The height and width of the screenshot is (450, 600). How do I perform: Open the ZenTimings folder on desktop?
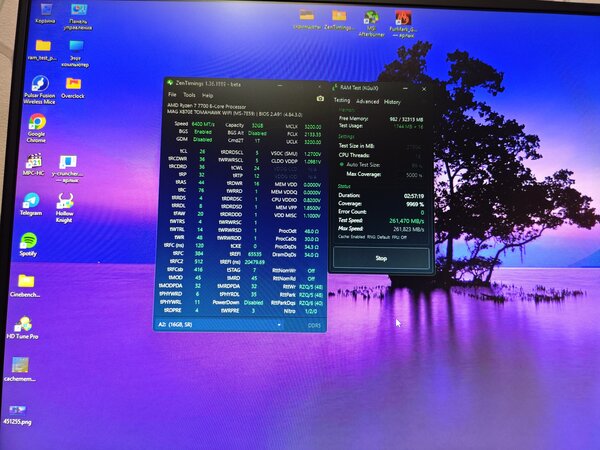click(x=338, y=20)
